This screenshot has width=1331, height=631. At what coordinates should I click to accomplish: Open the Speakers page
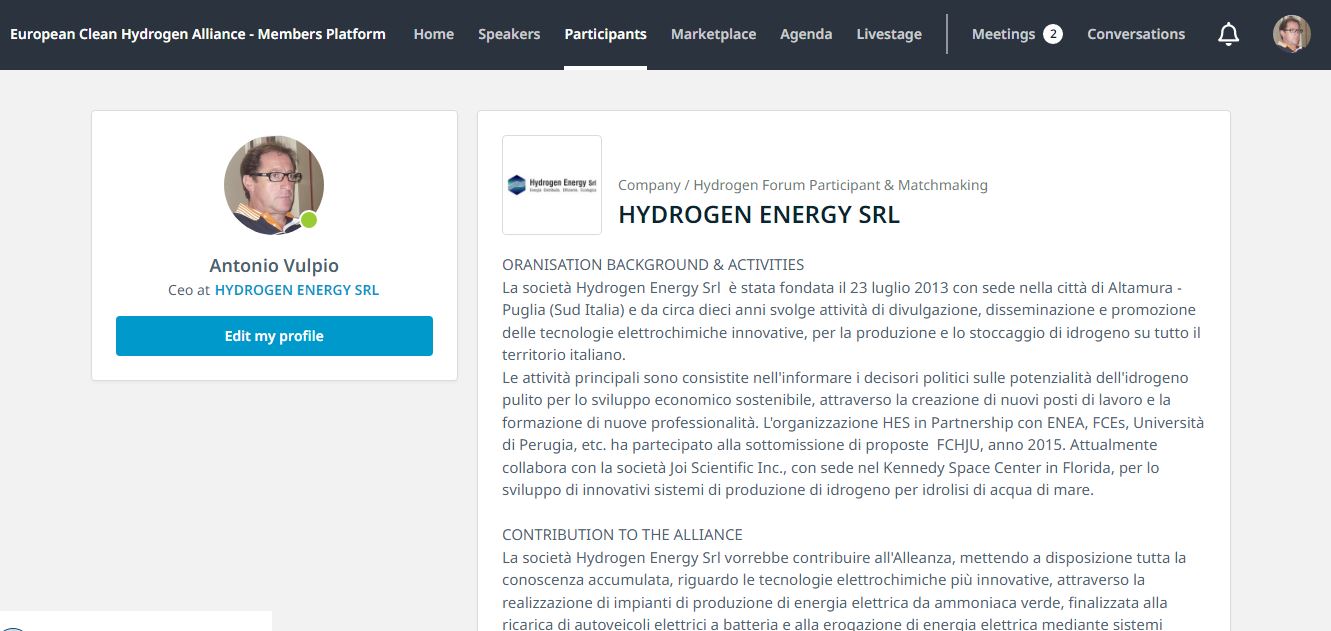(x=509, y=34)
